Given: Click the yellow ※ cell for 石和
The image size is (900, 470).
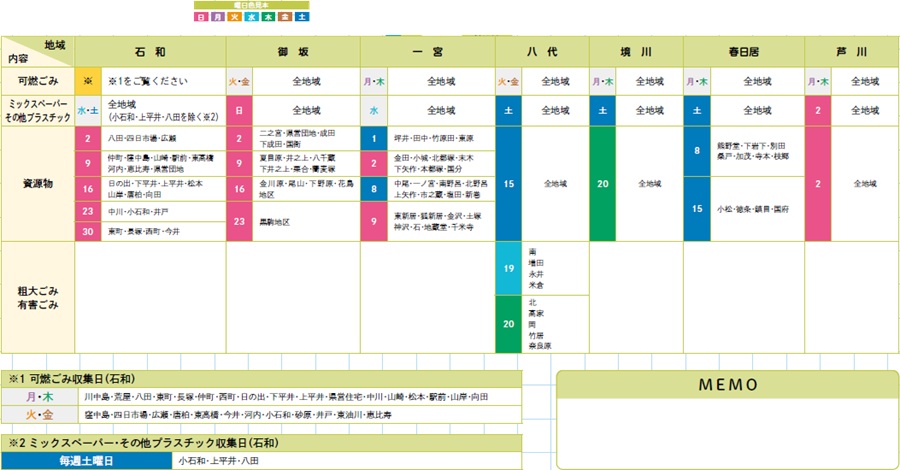Looking at the screenshot, I should coord(88,81).
